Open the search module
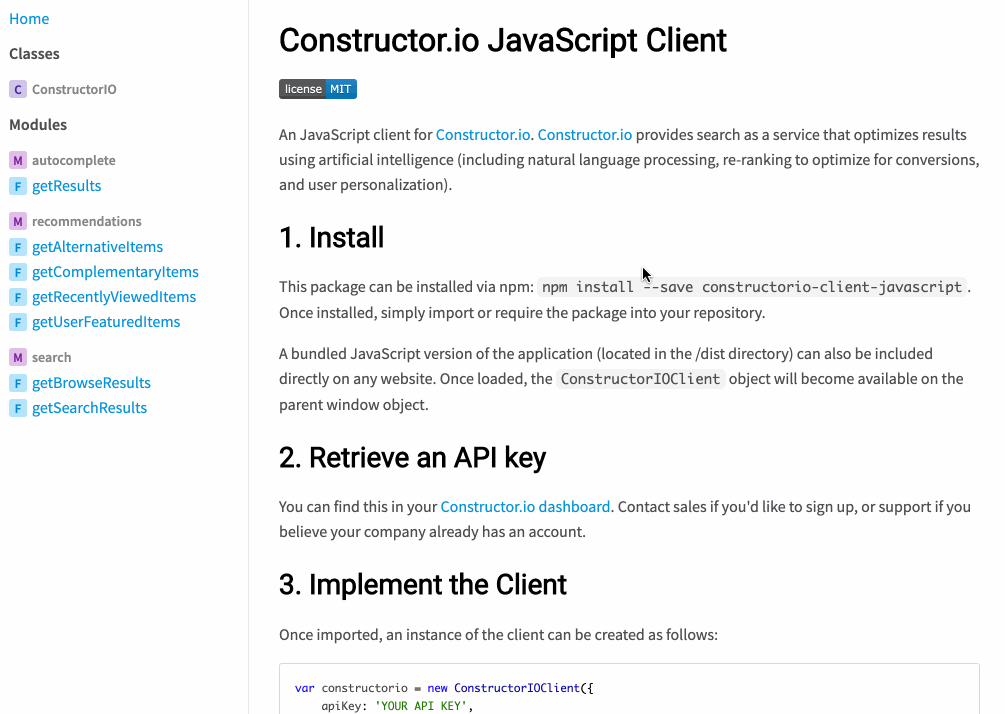Viewport: 1005px width, 714px height. point(51,357)
